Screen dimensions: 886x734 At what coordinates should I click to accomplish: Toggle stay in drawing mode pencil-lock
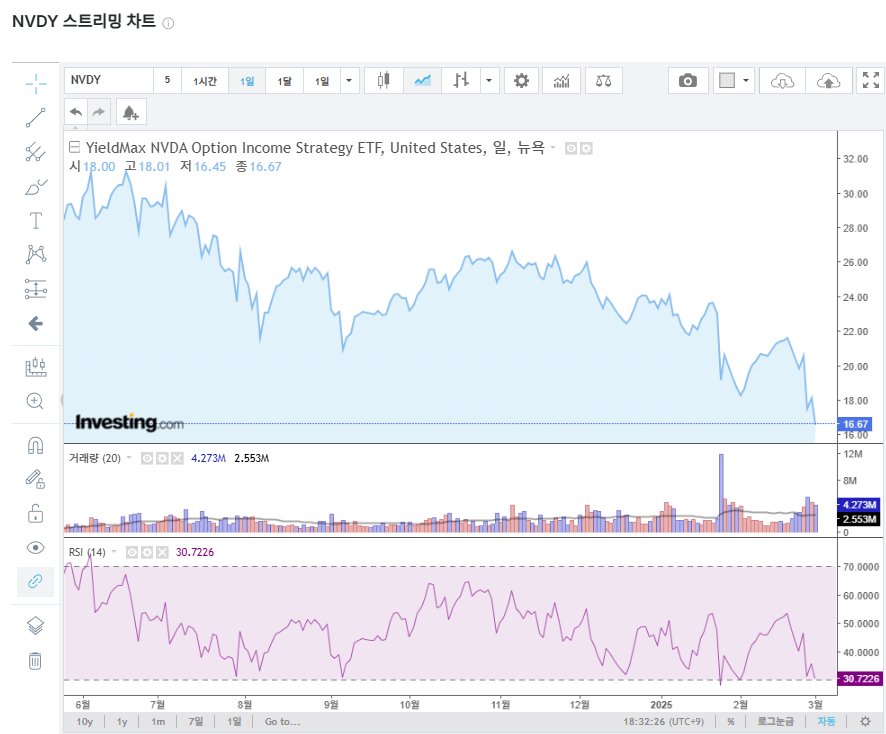point(36,479)
